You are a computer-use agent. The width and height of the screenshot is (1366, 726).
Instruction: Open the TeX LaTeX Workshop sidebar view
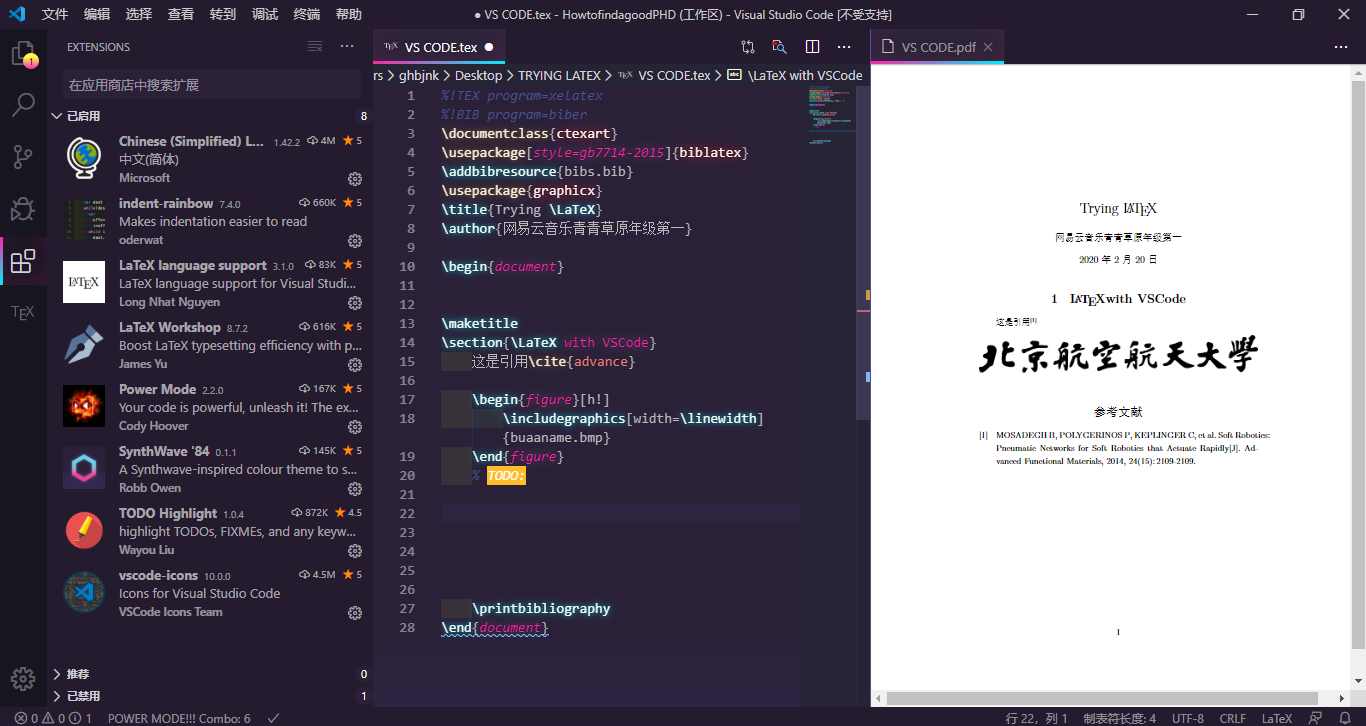tap(23, 312)
